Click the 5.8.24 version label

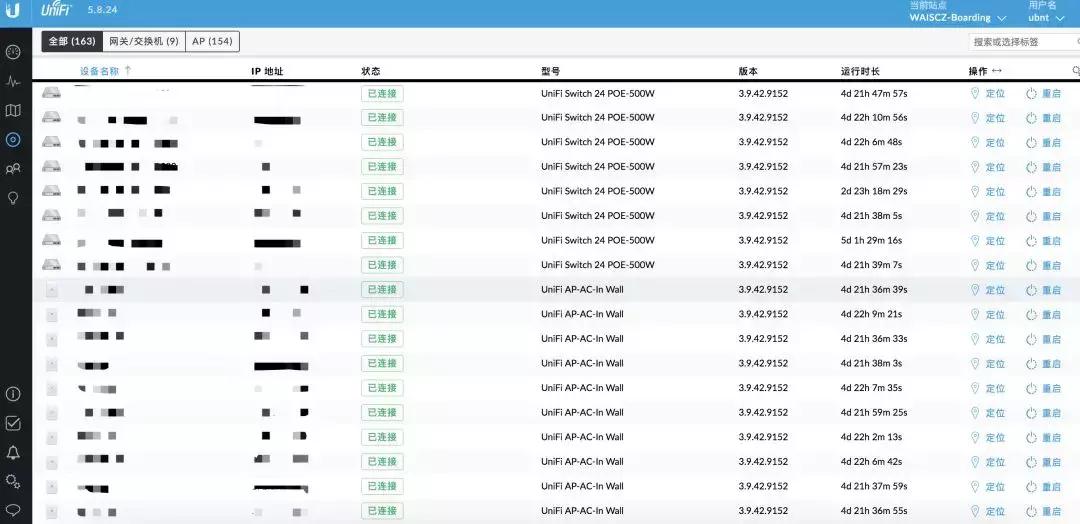pyautogui.click(x=102, y=10)
